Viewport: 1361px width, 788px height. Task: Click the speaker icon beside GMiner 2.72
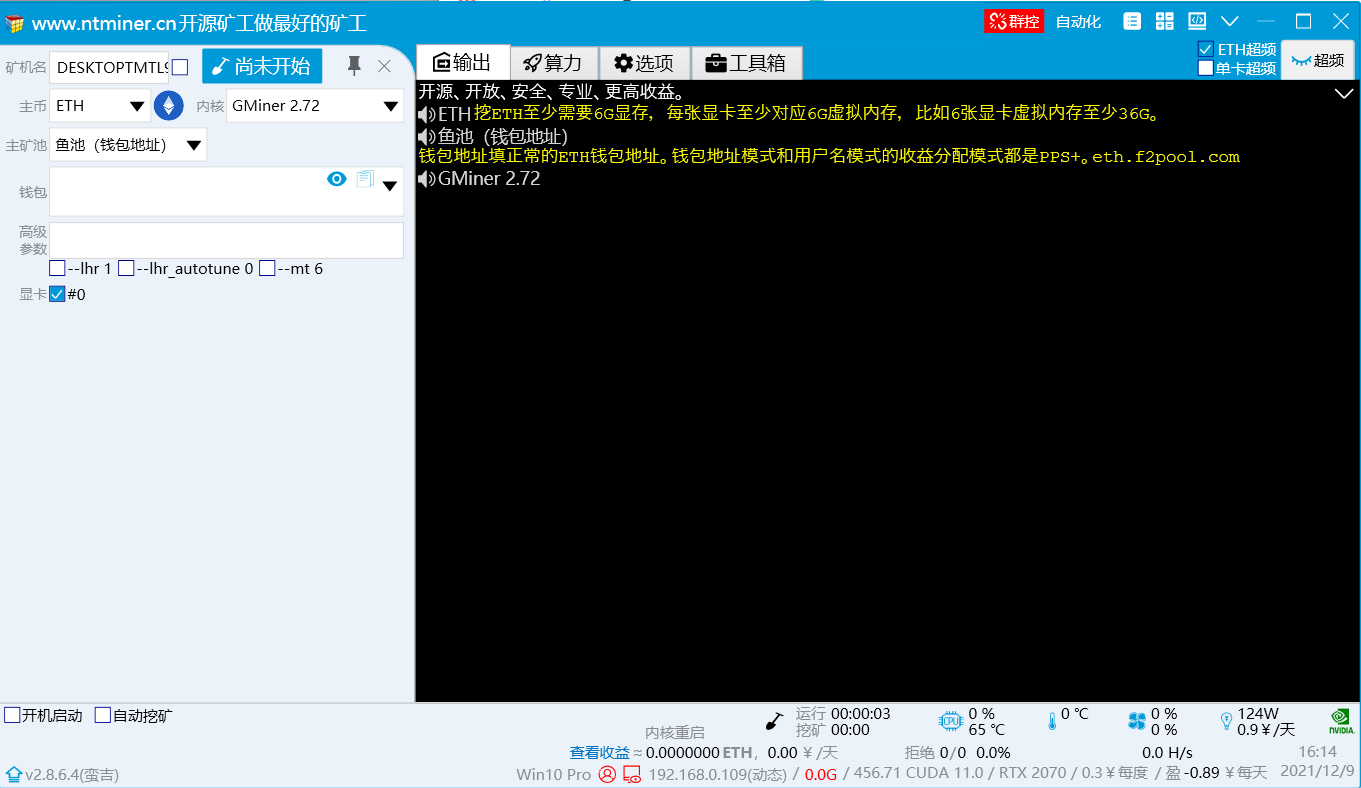(x=427, y=179)
